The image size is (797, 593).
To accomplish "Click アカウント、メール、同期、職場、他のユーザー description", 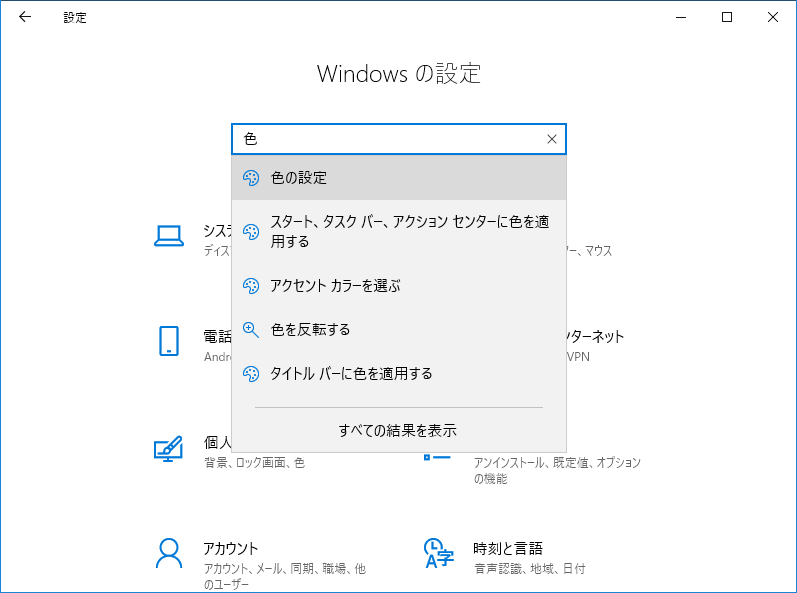I will tap(285, 576).
